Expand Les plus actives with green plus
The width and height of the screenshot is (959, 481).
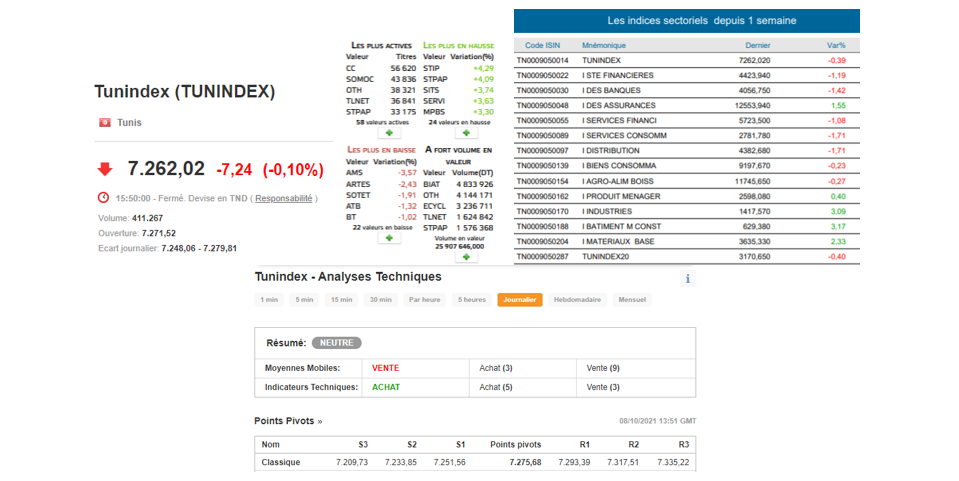[387, 133]
